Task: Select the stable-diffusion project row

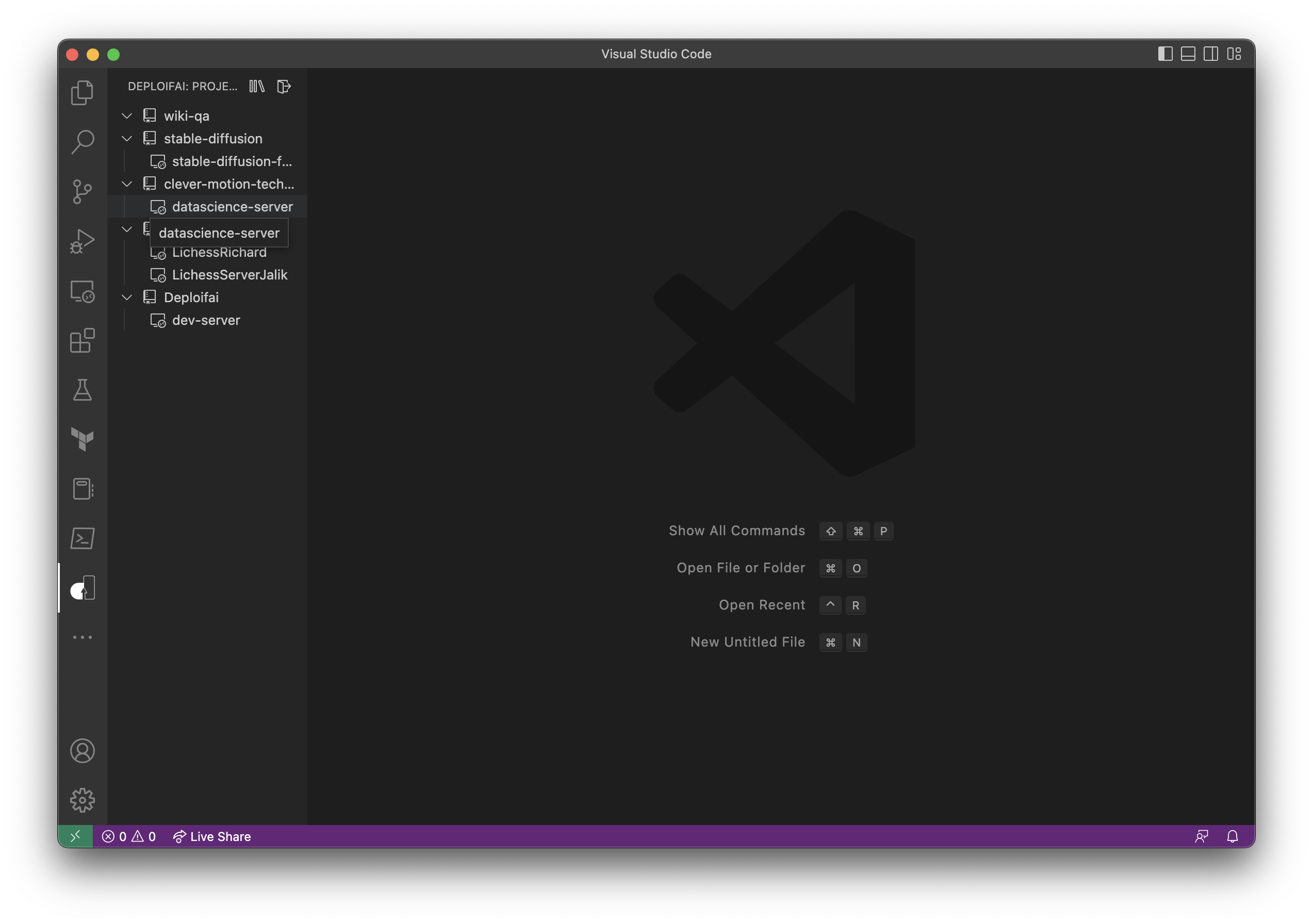Action: [x=208, y=138]
